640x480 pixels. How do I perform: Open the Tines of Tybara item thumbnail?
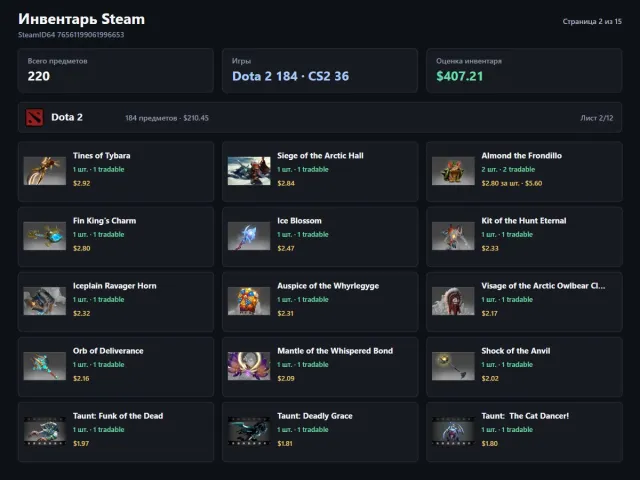(44, 171)
